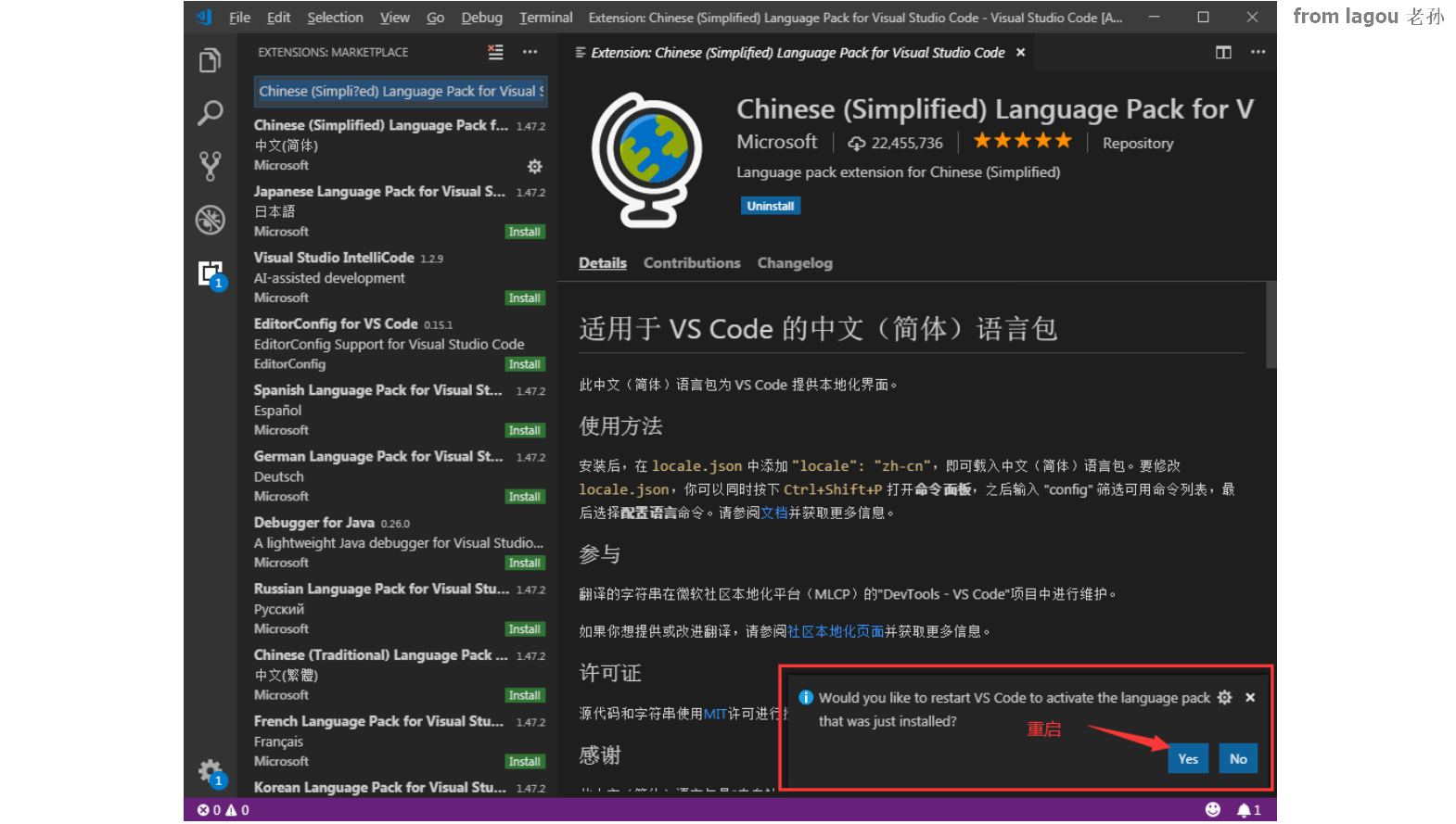Select Debugger for Java list title

point(314,523)
